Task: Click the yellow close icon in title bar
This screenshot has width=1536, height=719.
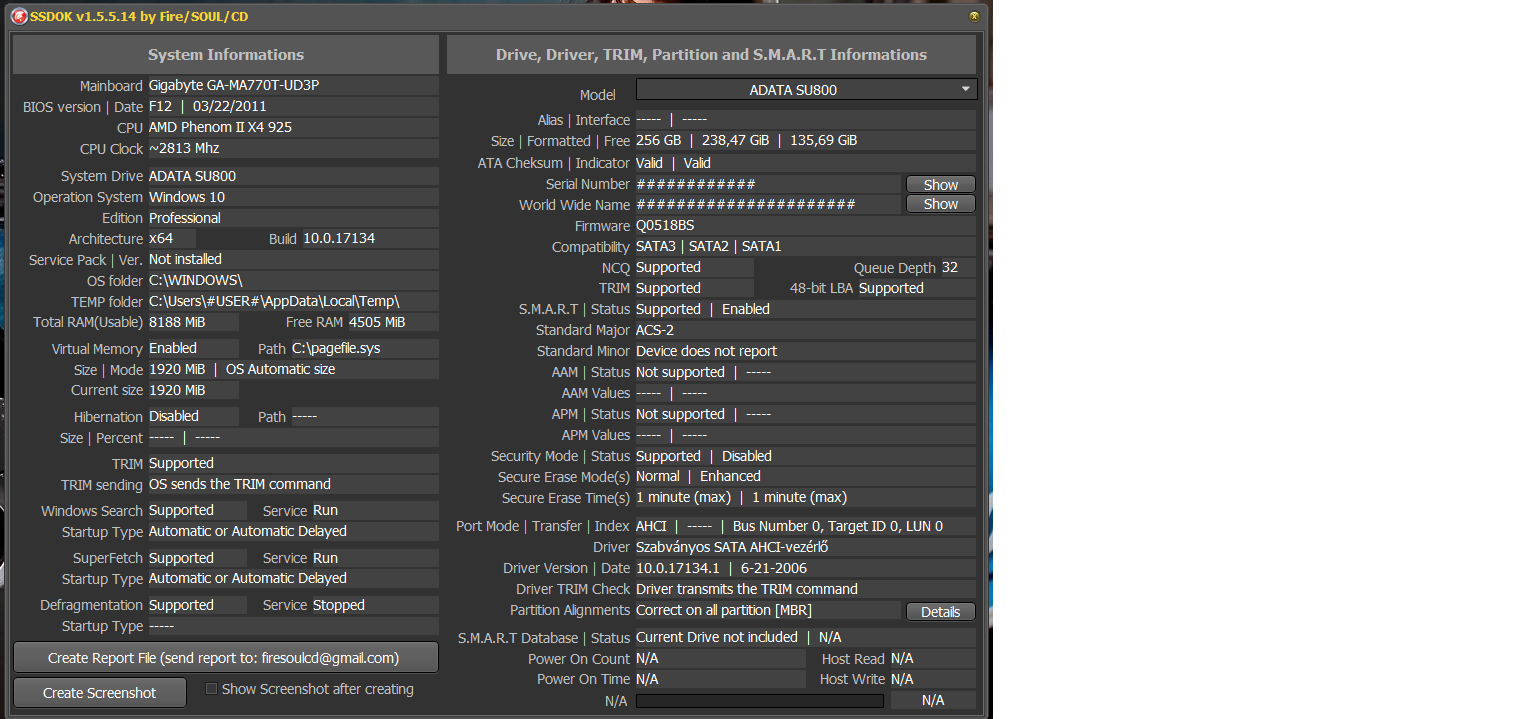Action: (974, 16)
